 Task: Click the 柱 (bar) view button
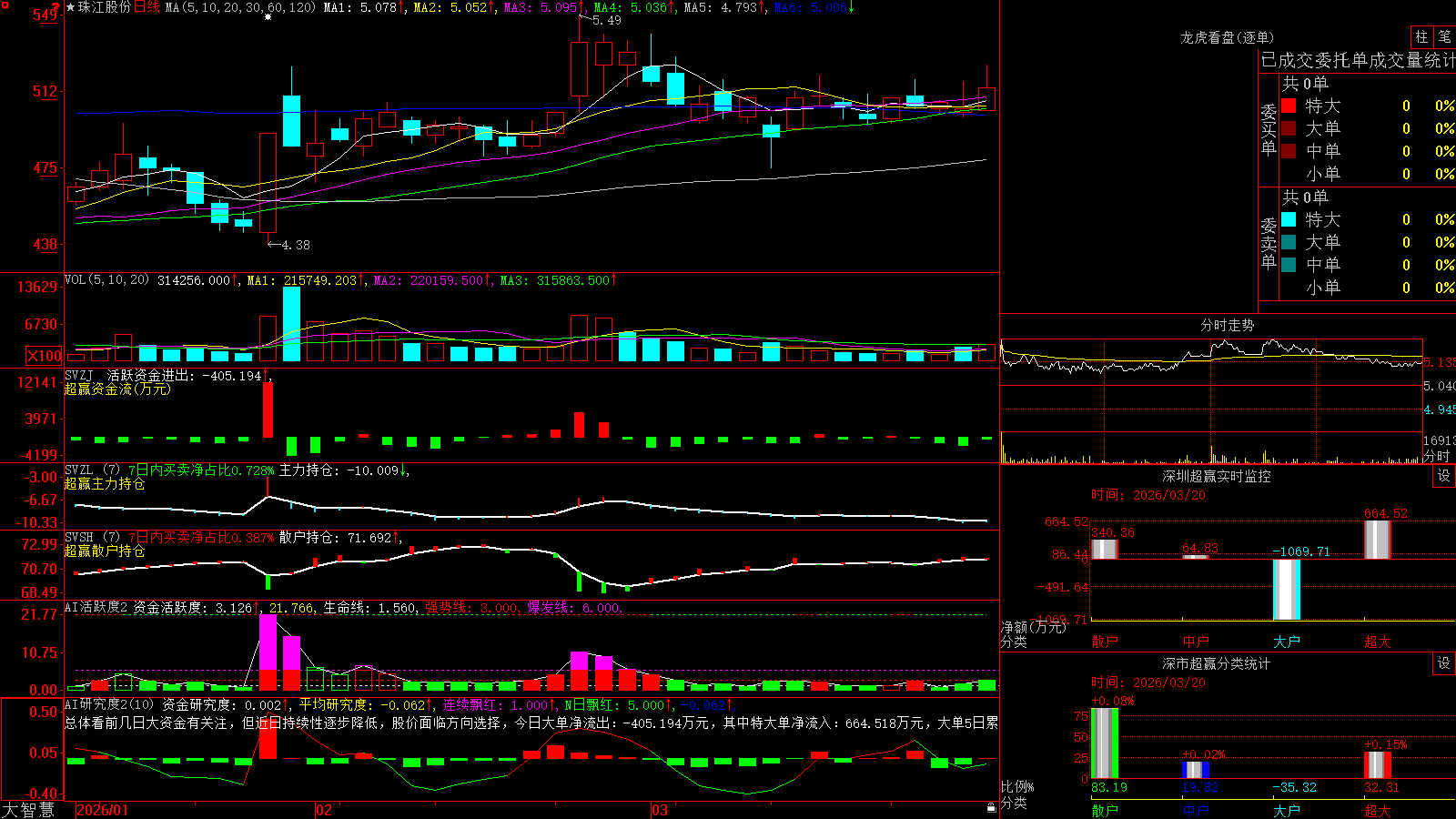(x=1421, y=36)
